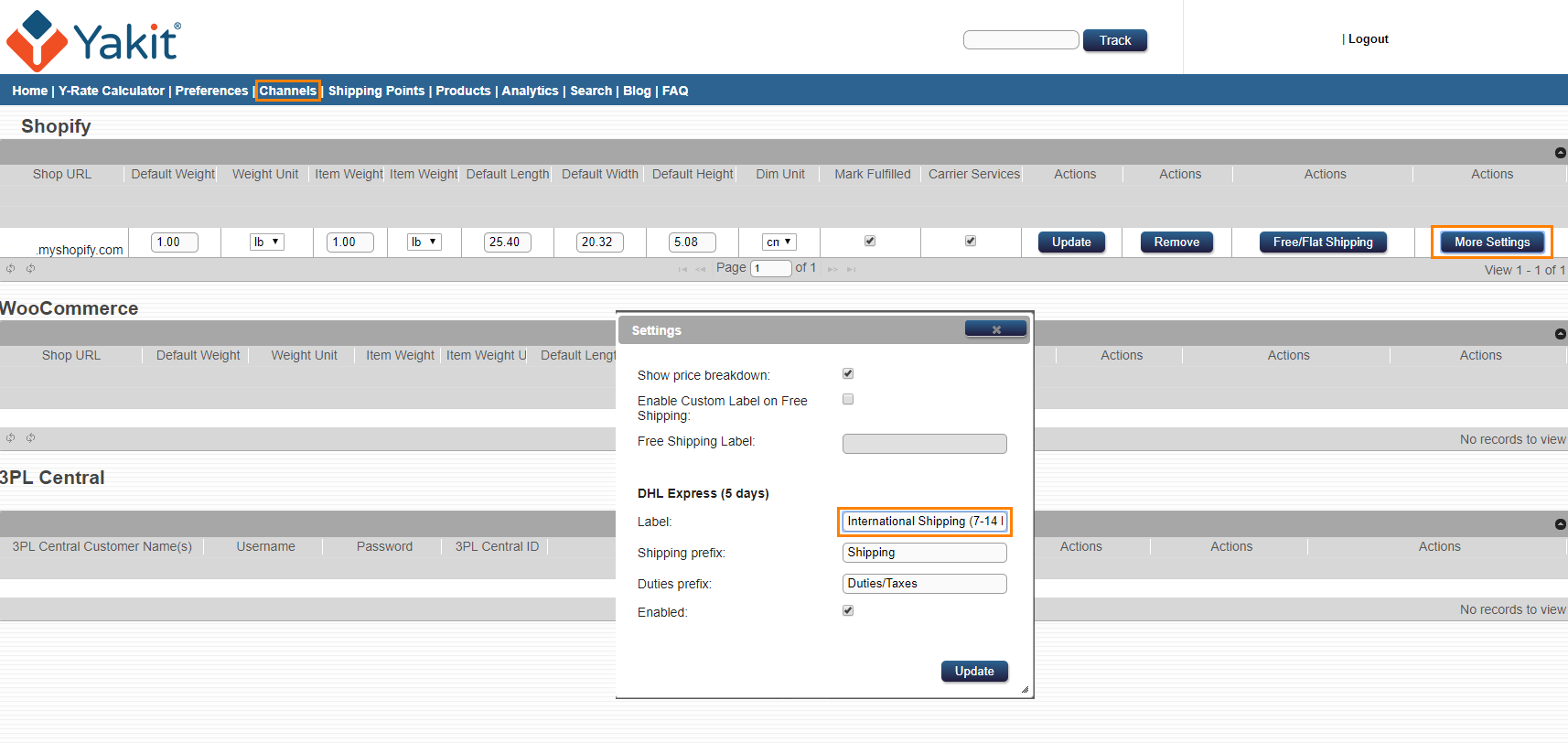The height and width of the screenshot is (743, 1568).
Task: Click the Shipping prefix field
Action: [x=924, y=553]
